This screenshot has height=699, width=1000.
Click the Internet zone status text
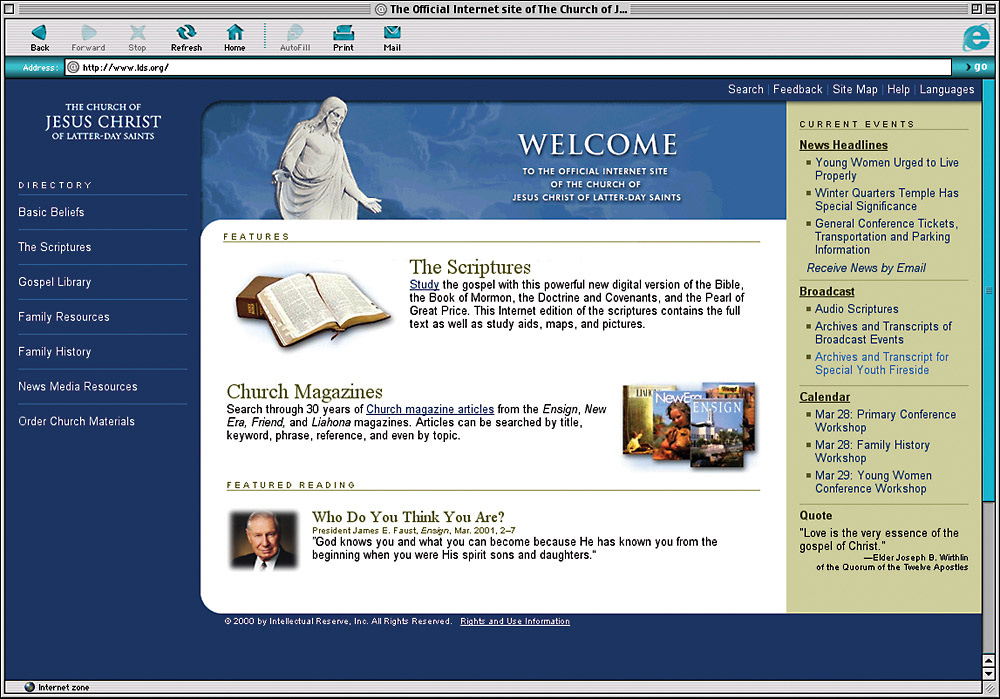[x=64, y=687]
